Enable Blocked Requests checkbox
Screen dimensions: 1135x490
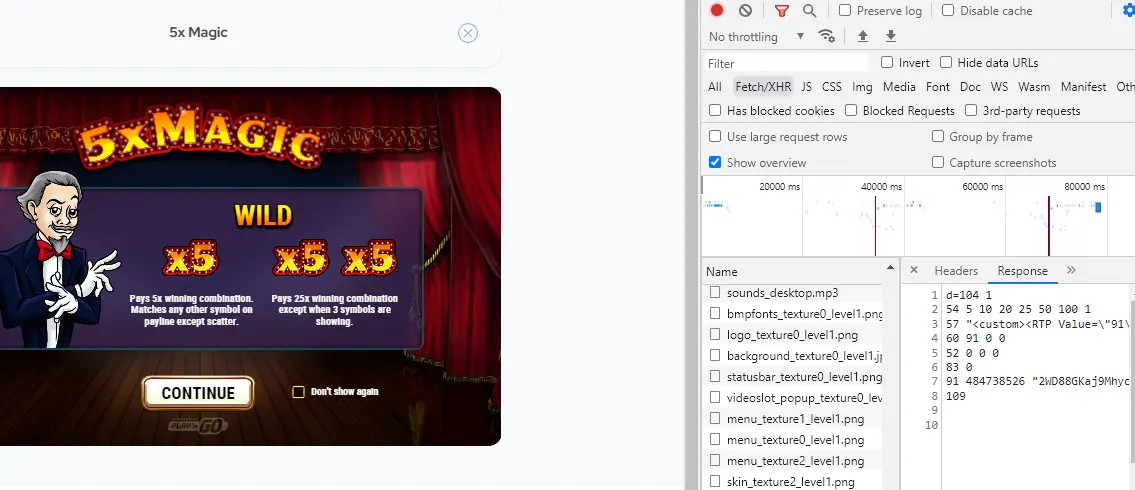[x=851, y=110]
